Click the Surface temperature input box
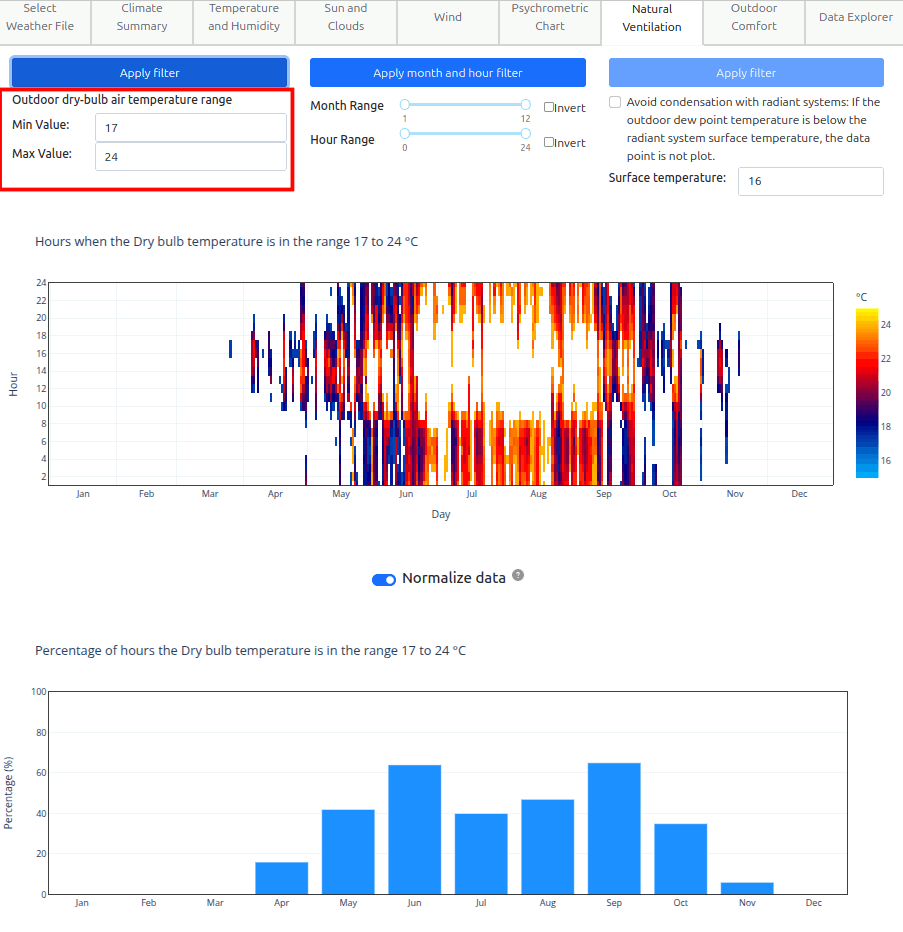 pos(810,181)
